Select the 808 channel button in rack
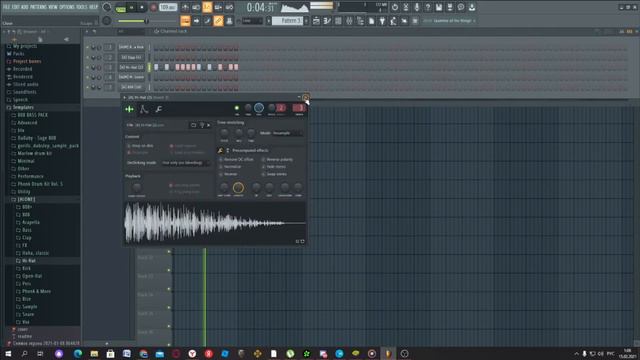The width and height of the screenshot is (640, 360). pos(131,87)
